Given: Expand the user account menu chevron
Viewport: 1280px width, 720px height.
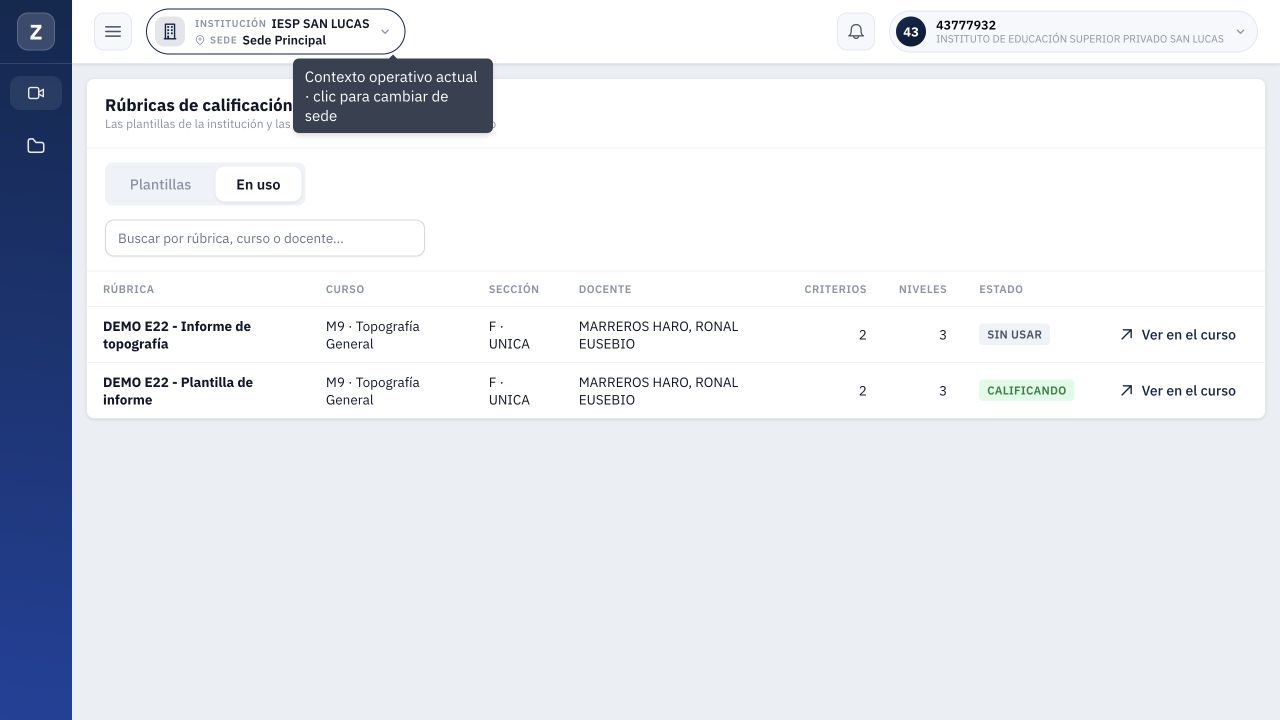Looking at the screenshot, I should (1241, 32).
